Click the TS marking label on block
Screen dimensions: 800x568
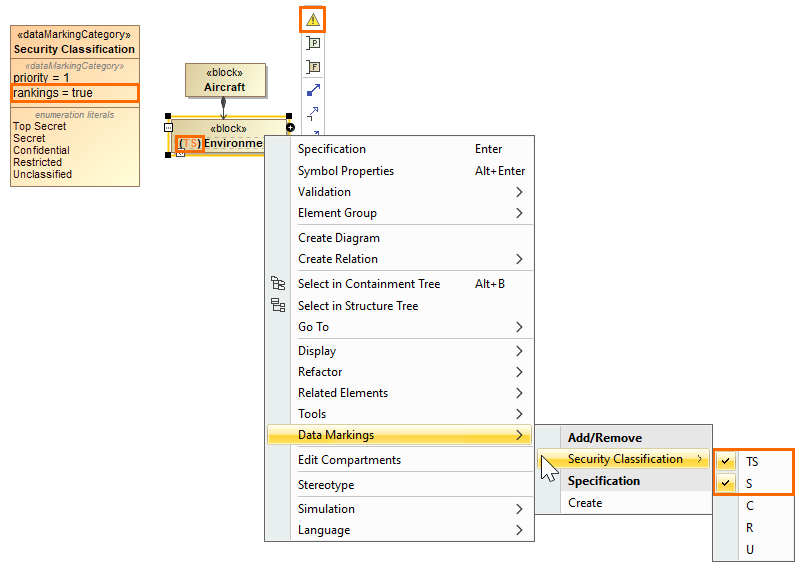(x=190, y=144)
